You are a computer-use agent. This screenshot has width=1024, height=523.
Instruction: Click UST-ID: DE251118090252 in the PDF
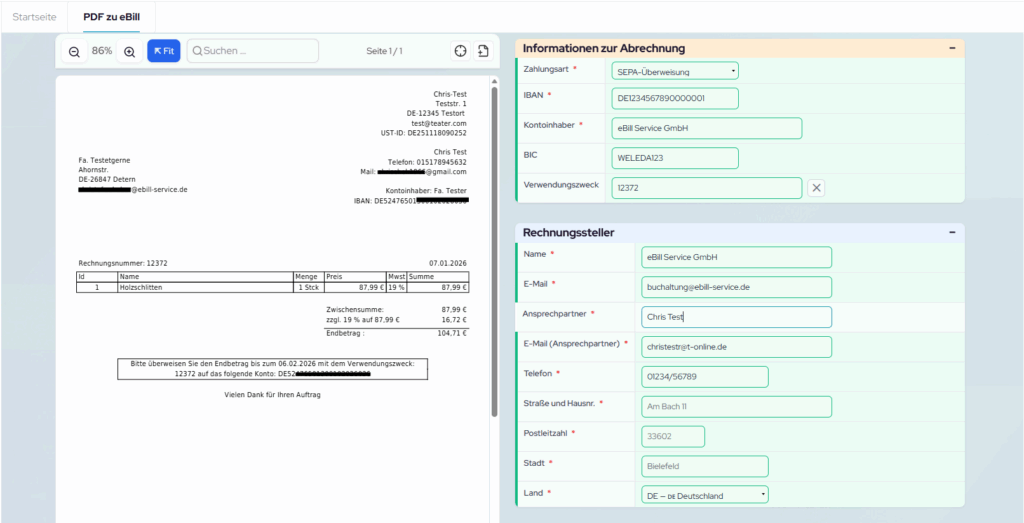point(423,133)
